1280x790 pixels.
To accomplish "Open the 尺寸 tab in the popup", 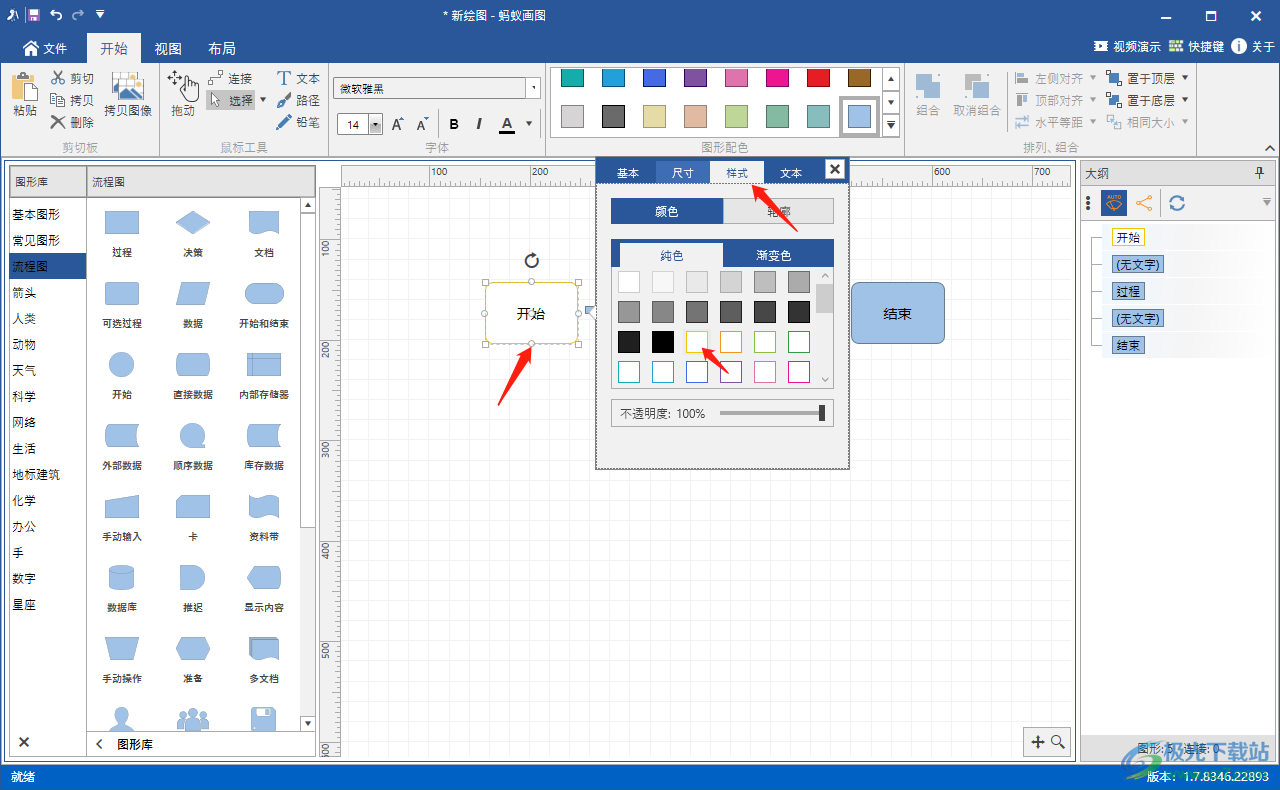I will click(683, 172).
